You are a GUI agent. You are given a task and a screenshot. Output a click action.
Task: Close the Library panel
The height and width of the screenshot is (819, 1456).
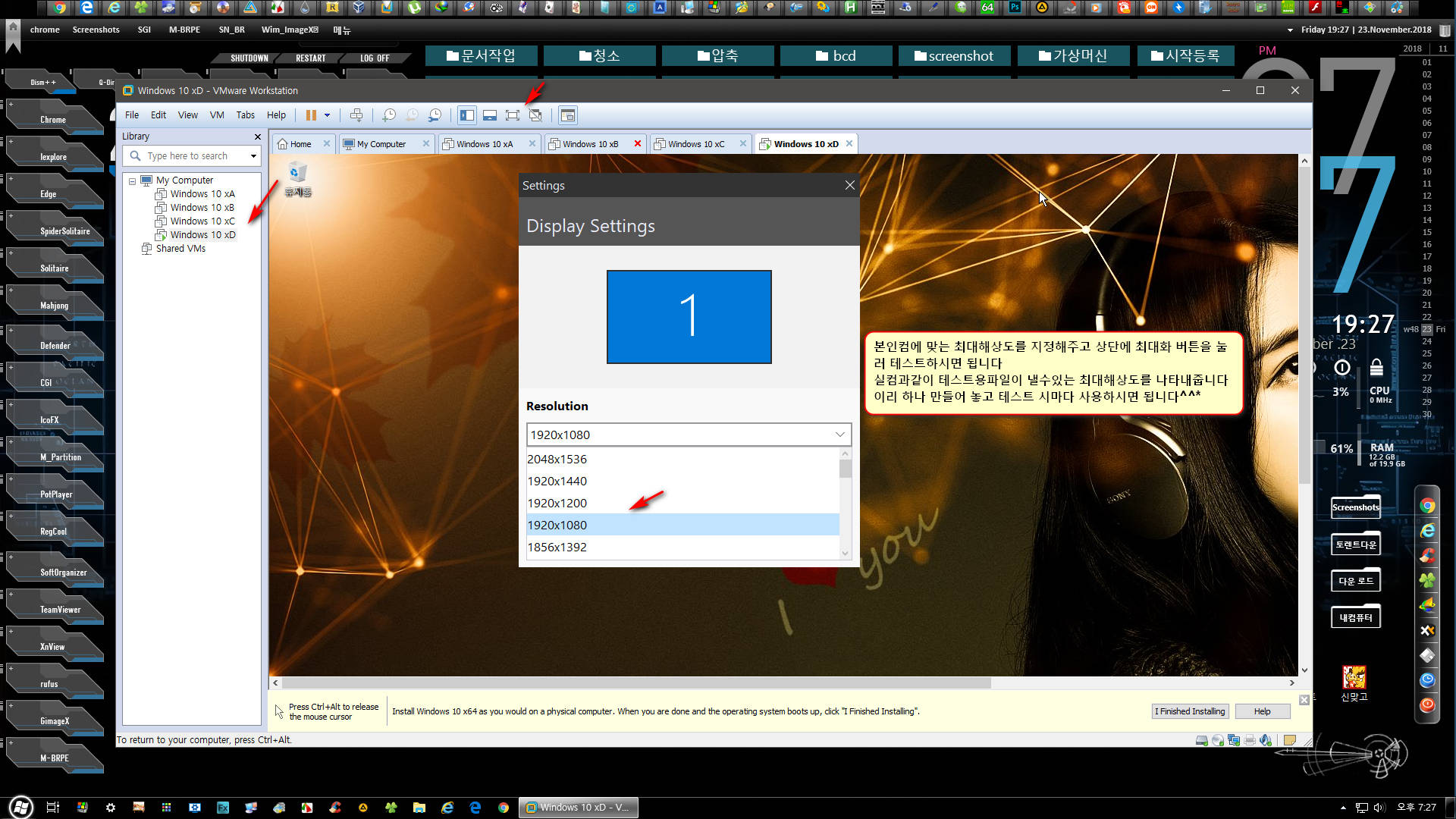(x=258, y=136)
